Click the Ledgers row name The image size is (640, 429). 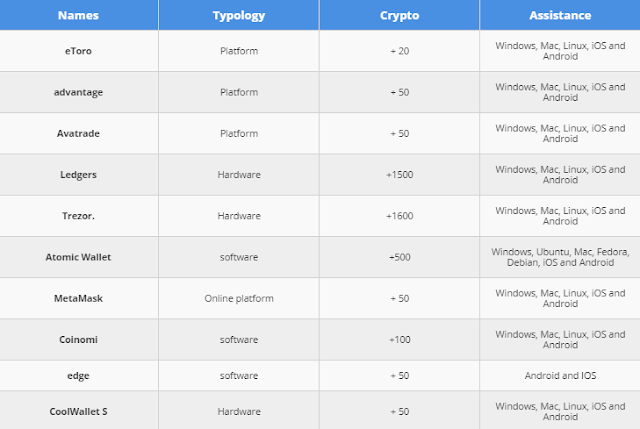click(79, 175)
